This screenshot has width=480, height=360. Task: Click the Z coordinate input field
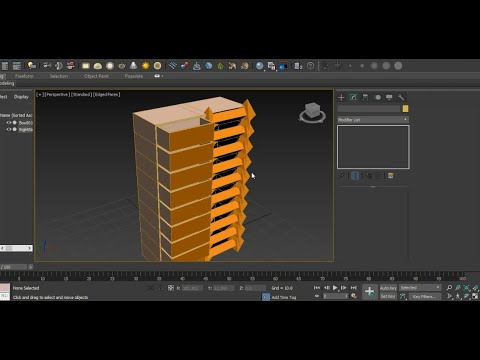[255, 288]
